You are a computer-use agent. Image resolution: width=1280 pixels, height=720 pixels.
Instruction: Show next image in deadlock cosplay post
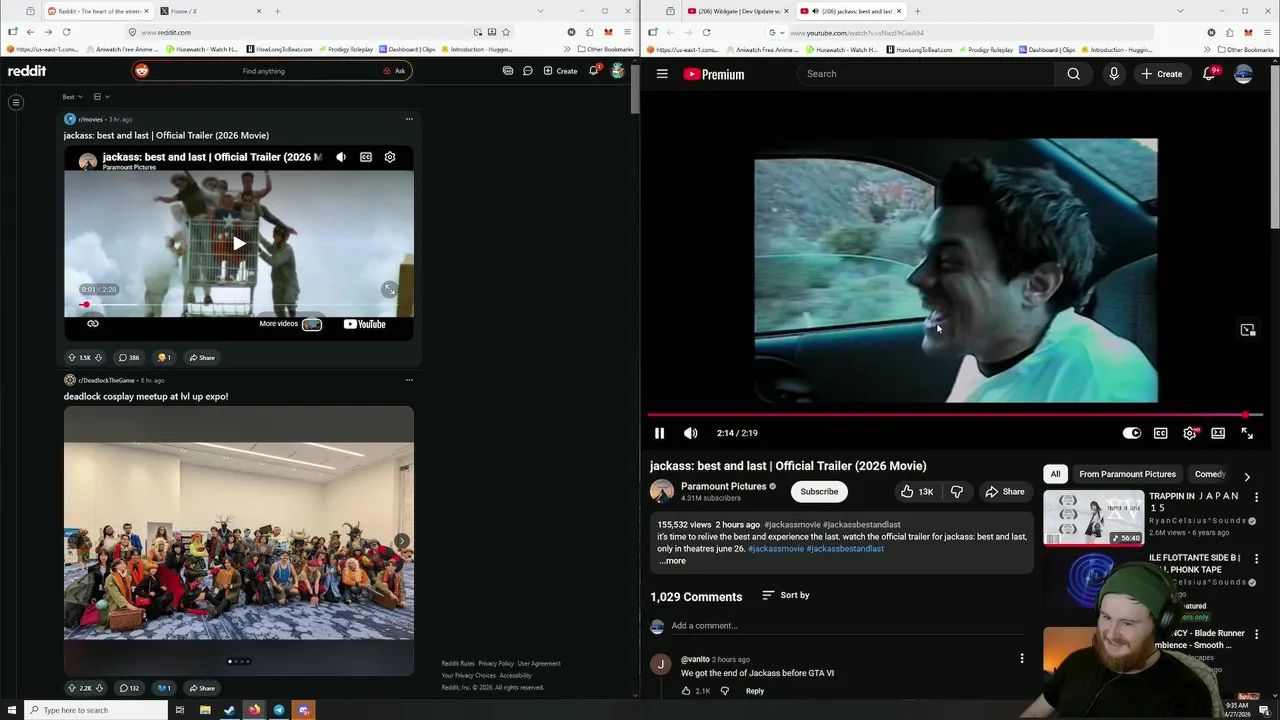[x=401, y=541]
